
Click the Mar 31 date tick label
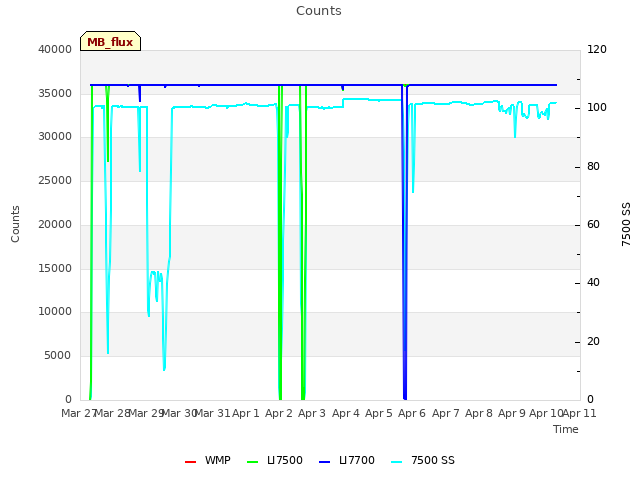tap(212, 413)
